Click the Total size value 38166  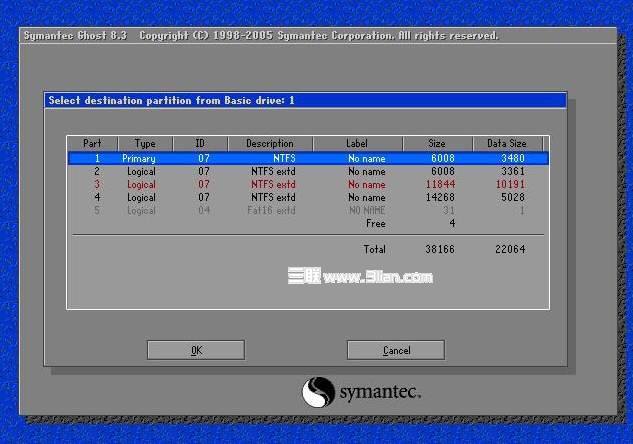point(440,249)
